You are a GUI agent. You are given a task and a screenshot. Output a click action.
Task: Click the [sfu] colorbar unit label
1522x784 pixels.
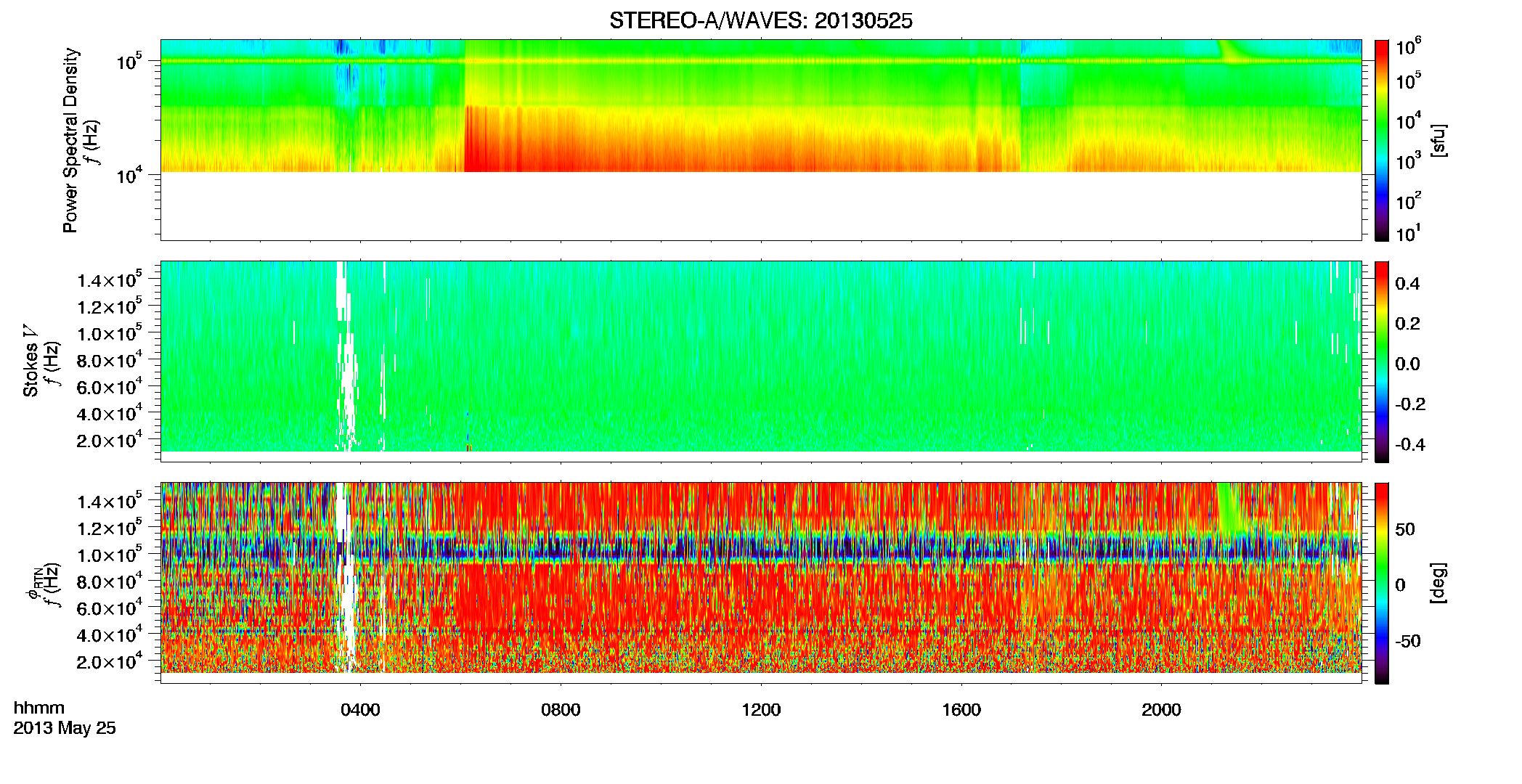click(x=1438, y=140)
